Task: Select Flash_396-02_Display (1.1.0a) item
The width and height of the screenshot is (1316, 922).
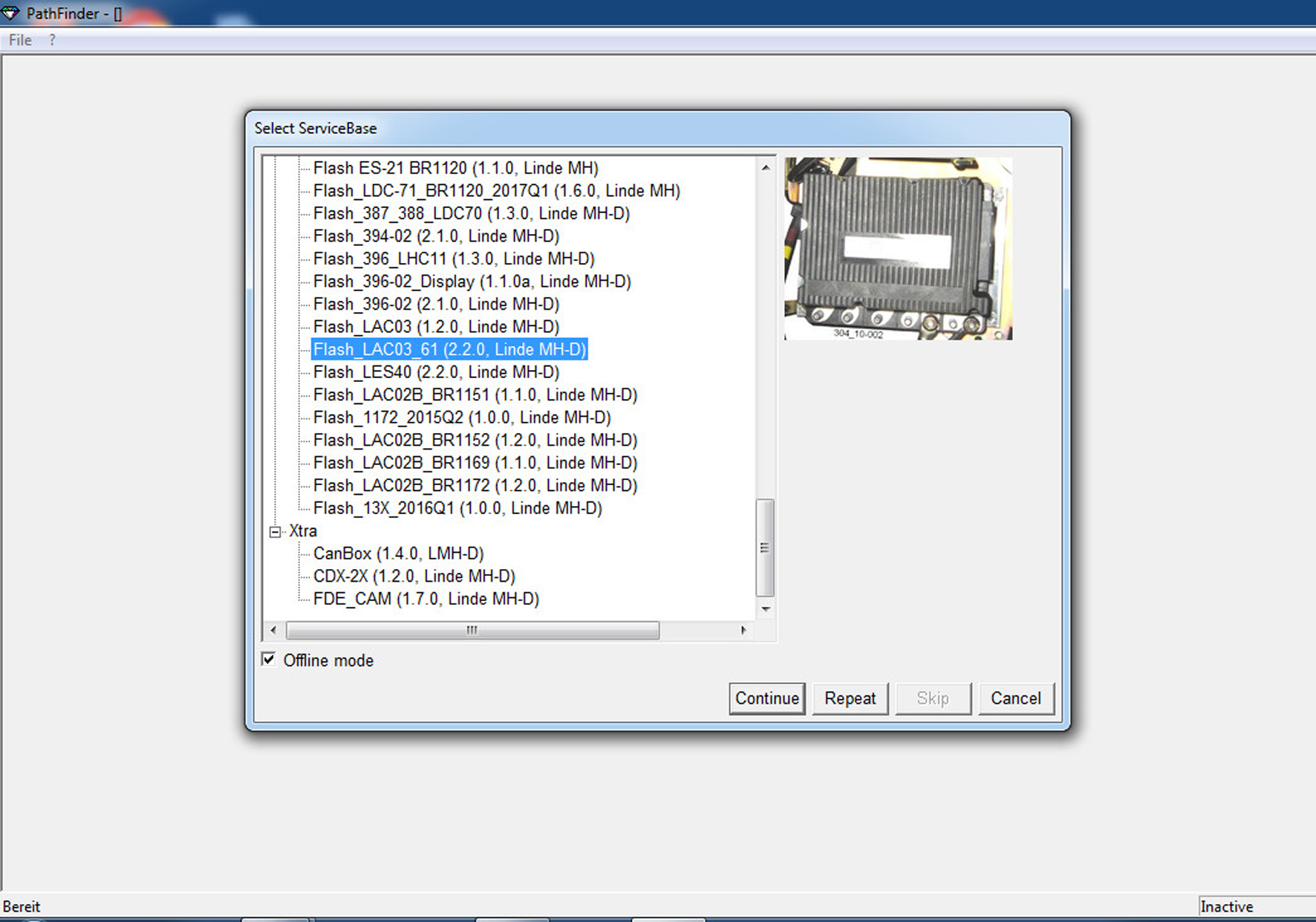Action: point(472,282)
